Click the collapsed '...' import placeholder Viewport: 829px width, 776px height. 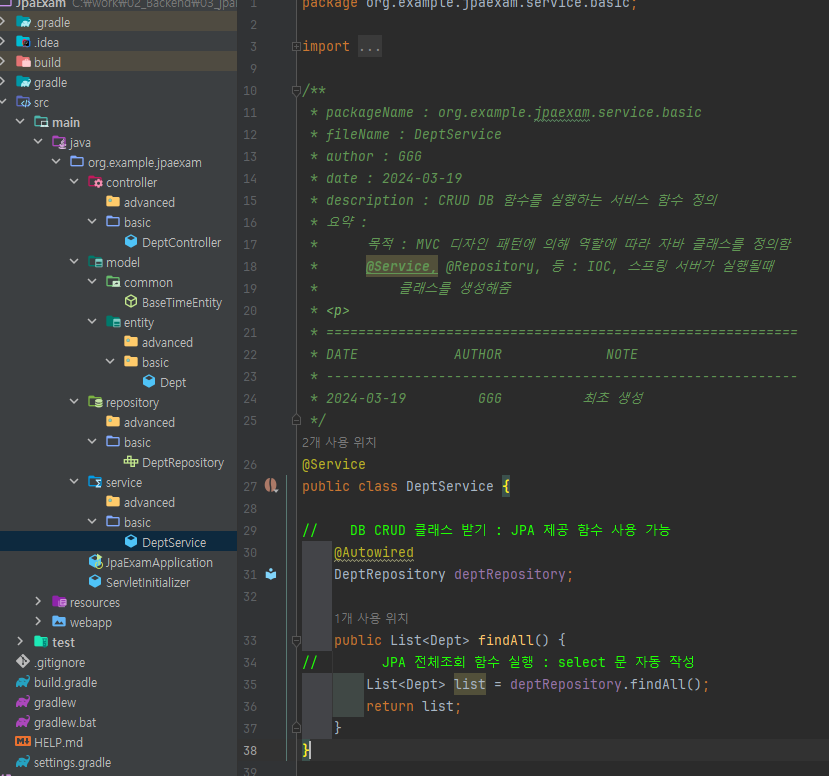(370, 47)
